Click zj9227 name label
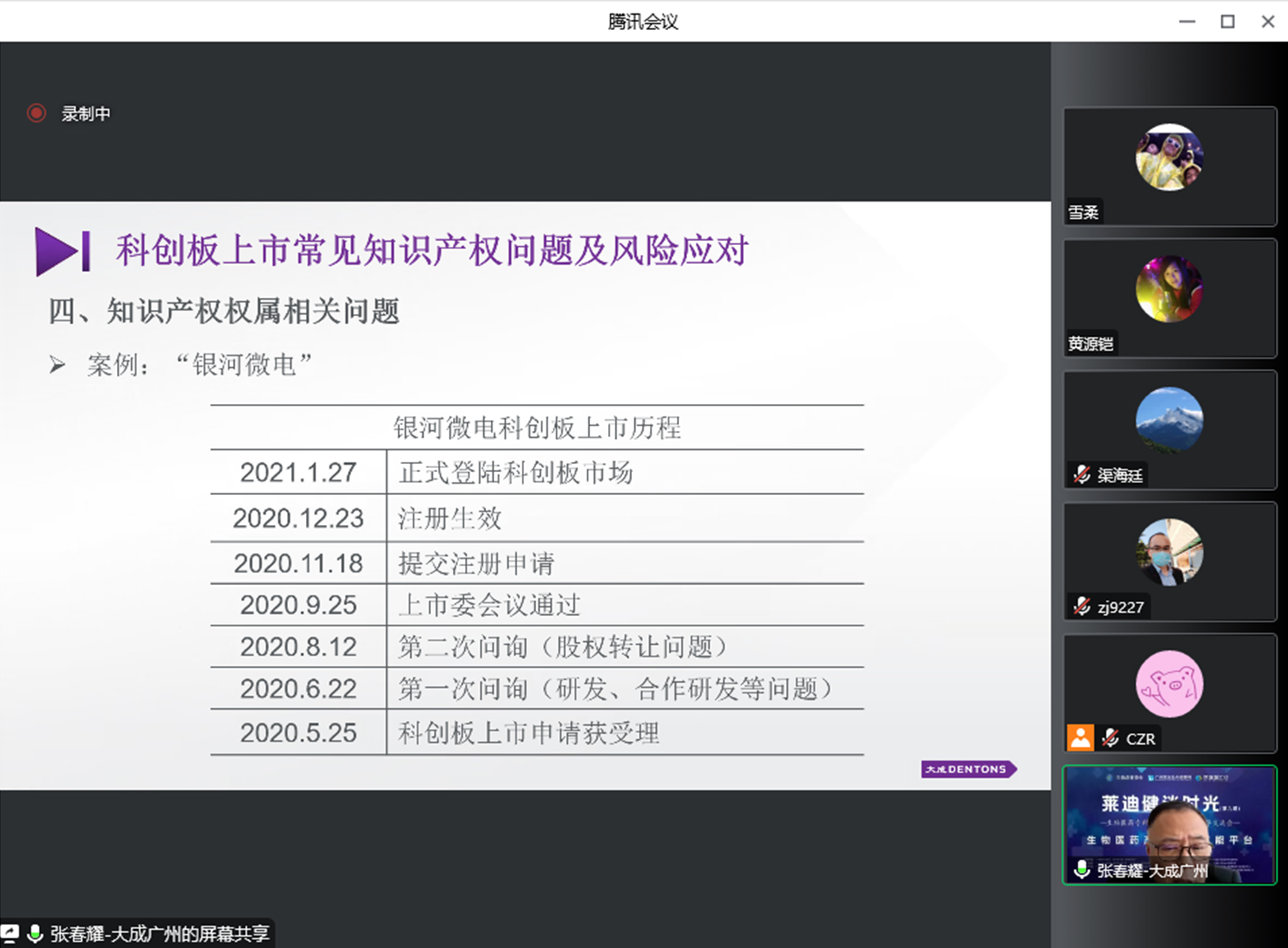The image size is (1288, 948). 1120,607
